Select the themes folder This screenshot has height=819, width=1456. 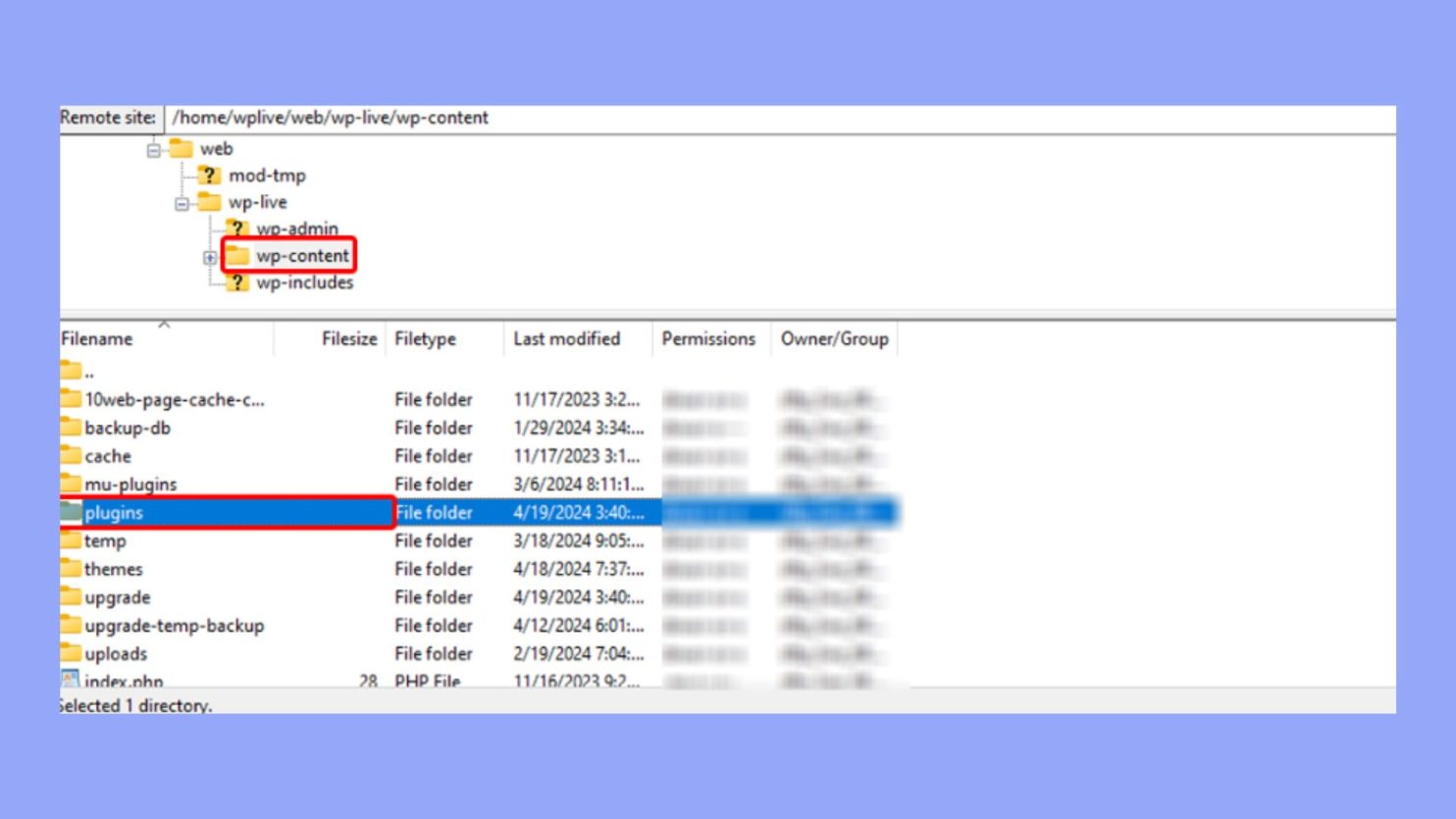click(116, 569)
